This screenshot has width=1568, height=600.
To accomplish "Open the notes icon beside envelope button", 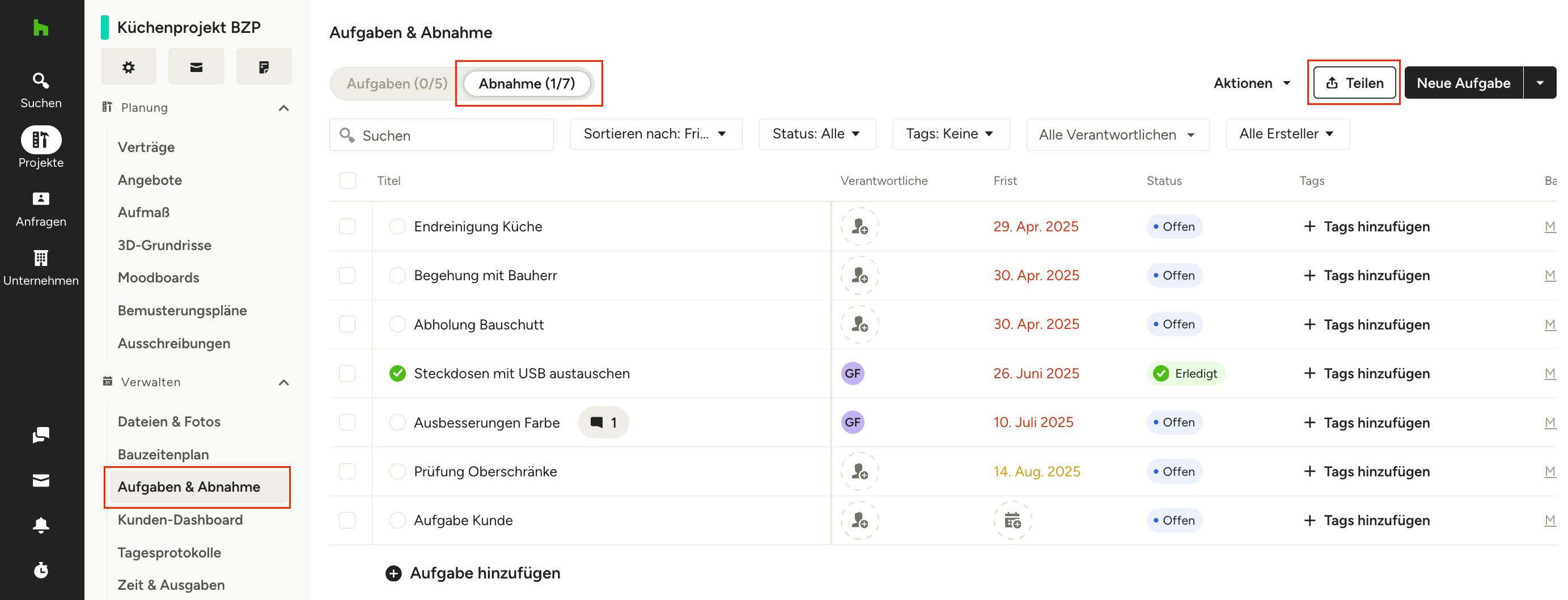I will click(x=264, y=67).
